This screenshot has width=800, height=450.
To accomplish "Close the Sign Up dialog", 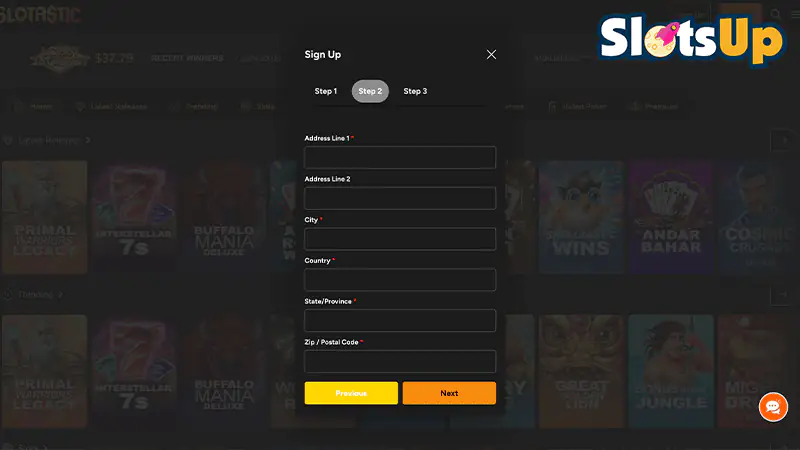I will [x=491, y=55].
